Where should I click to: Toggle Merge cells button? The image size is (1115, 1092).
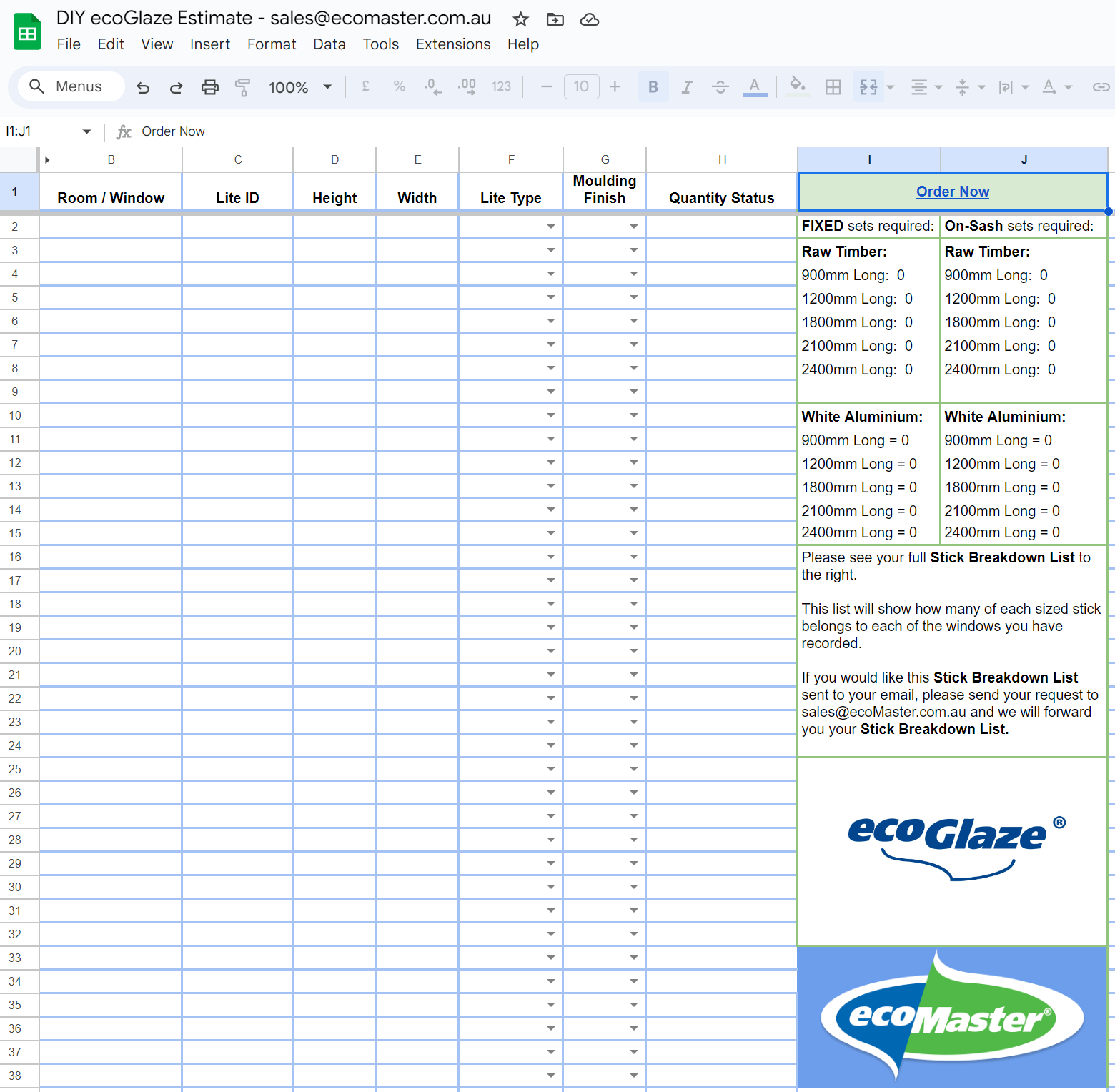click(x=868, y=86)
